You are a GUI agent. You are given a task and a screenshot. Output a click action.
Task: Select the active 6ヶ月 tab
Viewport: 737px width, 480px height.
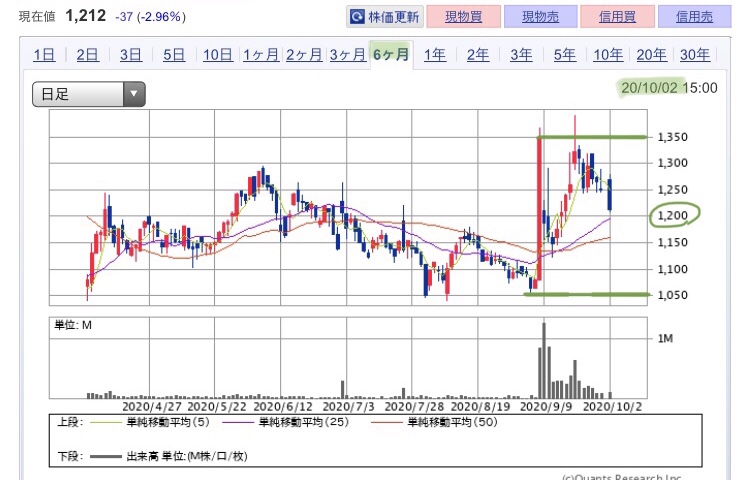tap(391, 55)
